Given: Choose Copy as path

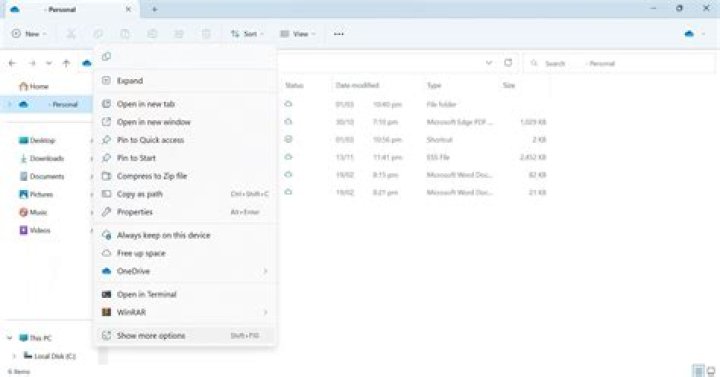Looking at the screenshot, I should coord(185,194).
